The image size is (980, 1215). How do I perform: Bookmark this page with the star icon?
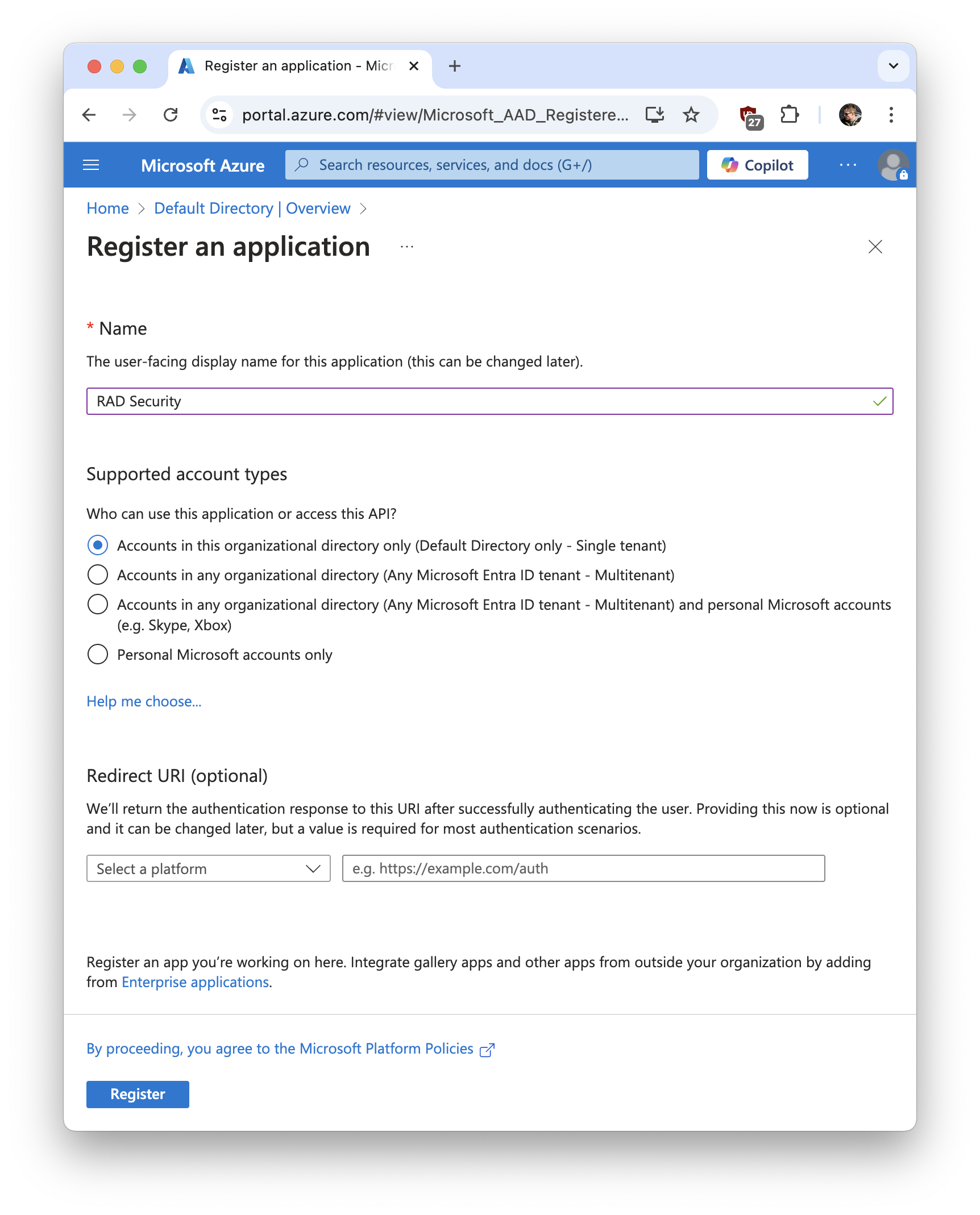pos(691,114)
